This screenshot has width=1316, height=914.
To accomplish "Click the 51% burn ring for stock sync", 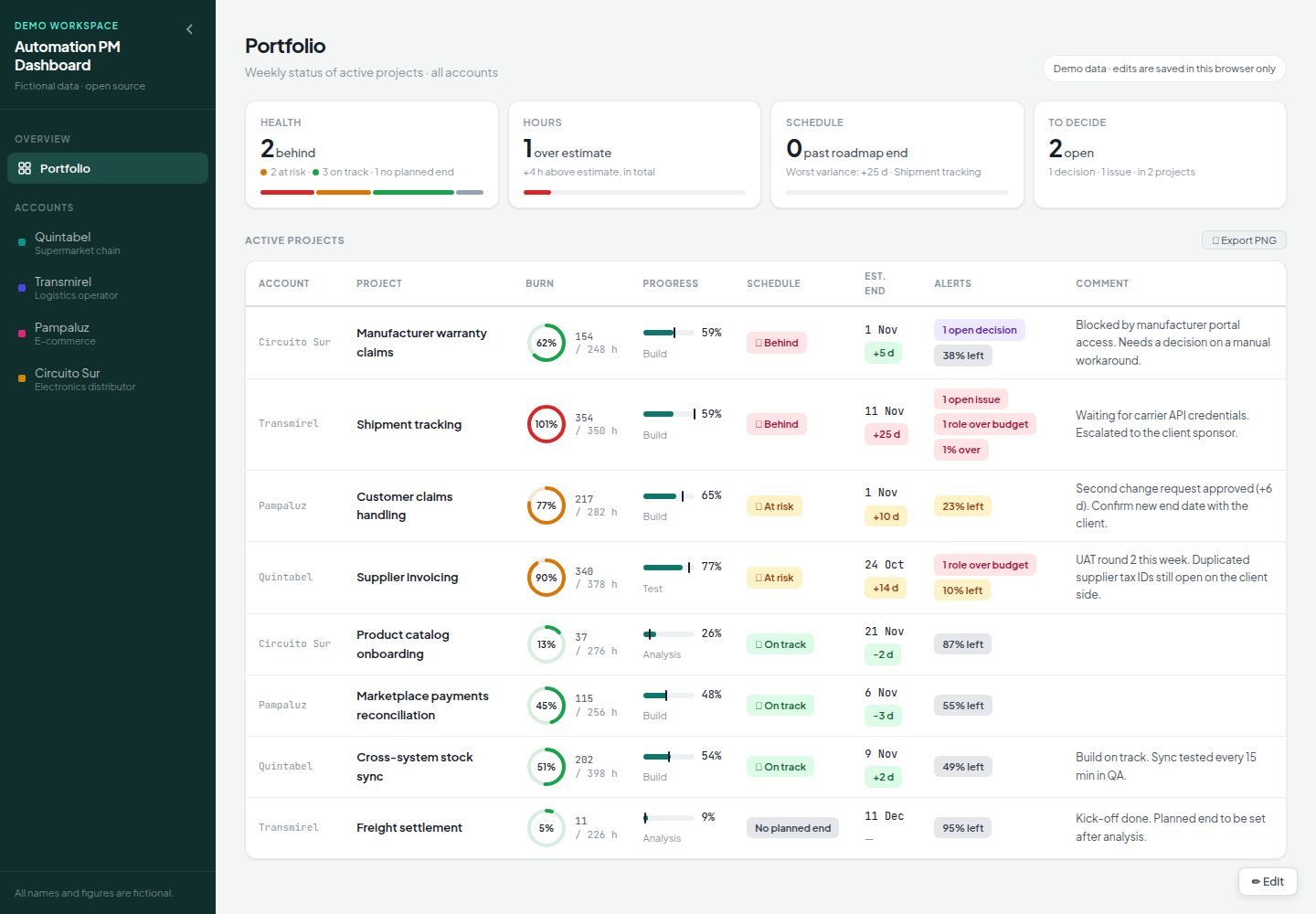I will pyautogui.click(x=547, y=767).
